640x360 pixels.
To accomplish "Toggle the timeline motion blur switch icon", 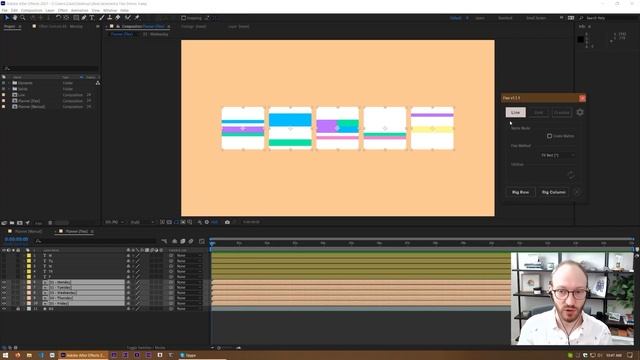I will [191, 241].
